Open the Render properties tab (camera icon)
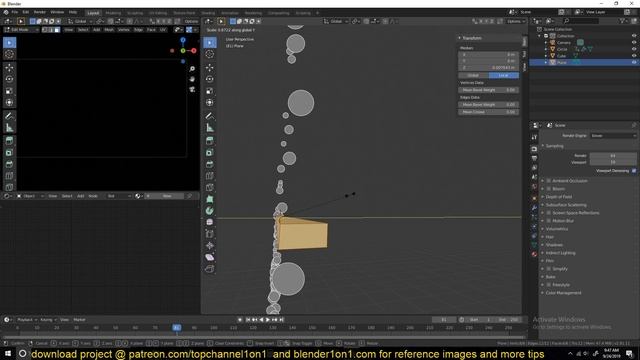Image resolution: width=640 pixels, height=360 pixels. 534,149
